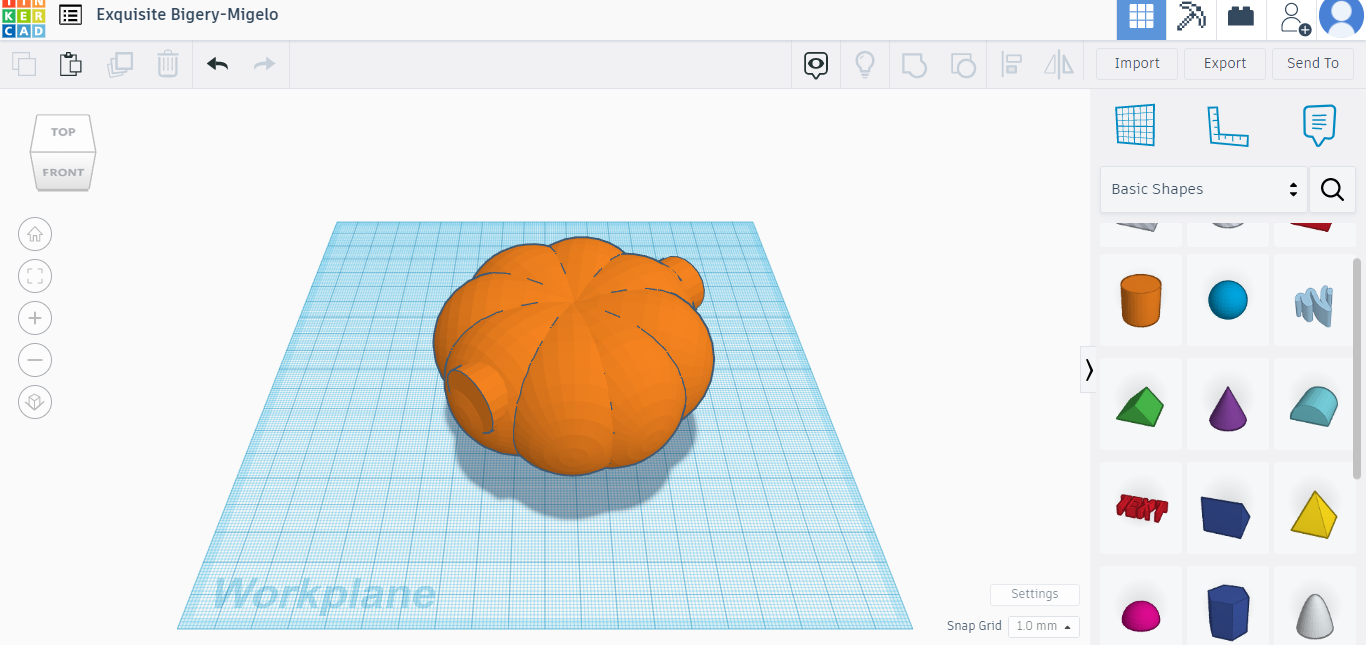Switch to orthographic view toggle

tap(35, 402)
